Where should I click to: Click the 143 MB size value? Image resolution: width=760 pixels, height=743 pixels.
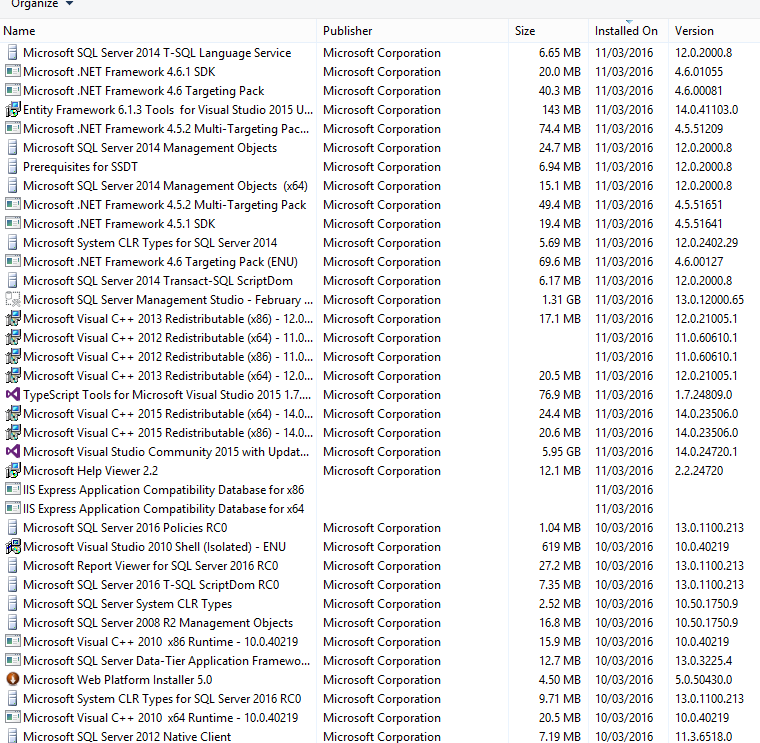561,110
